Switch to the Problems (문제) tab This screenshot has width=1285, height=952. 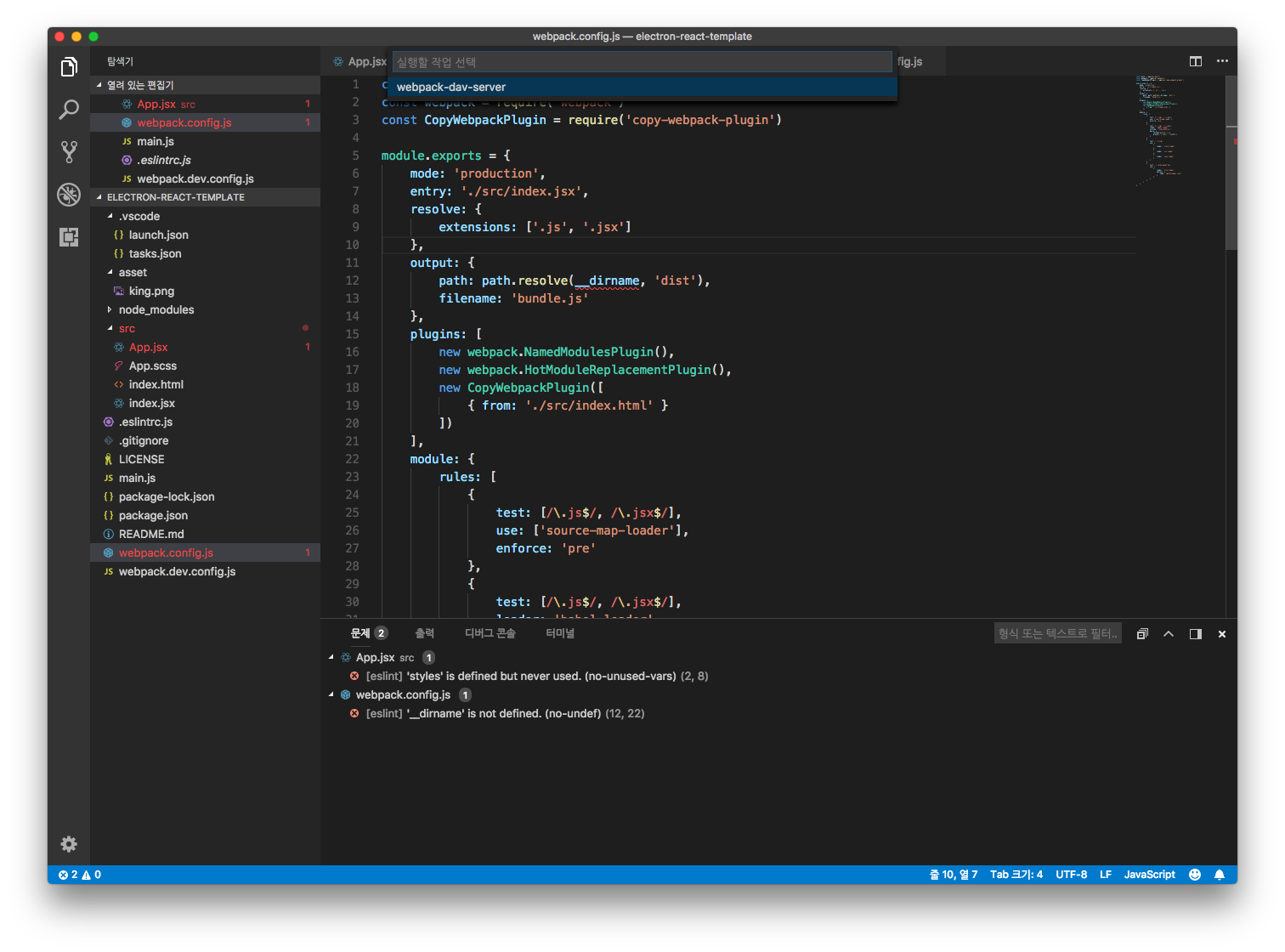pyautogui.click(x=360, y=633)
